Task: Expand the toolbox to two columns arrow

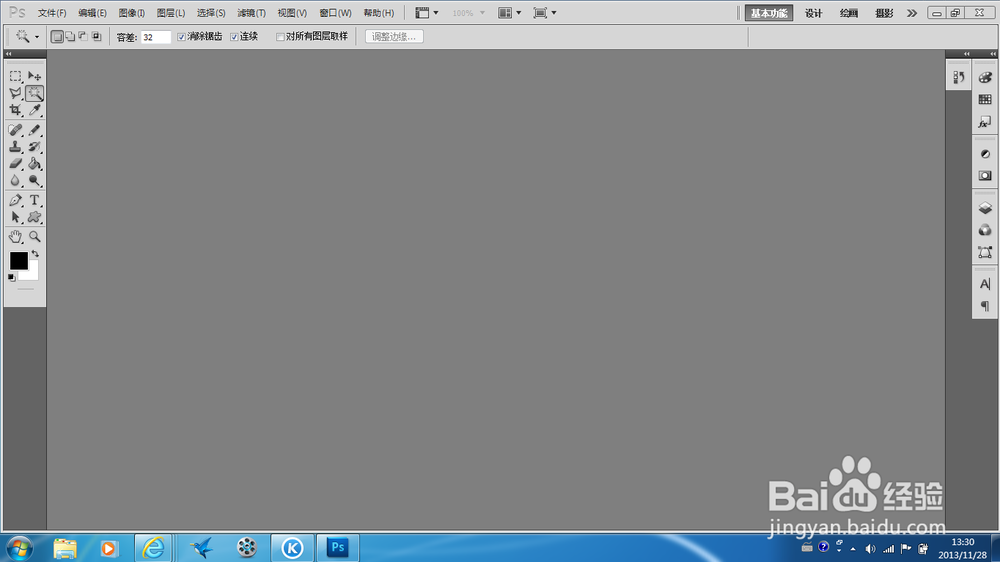Action: tap(8, 54)
